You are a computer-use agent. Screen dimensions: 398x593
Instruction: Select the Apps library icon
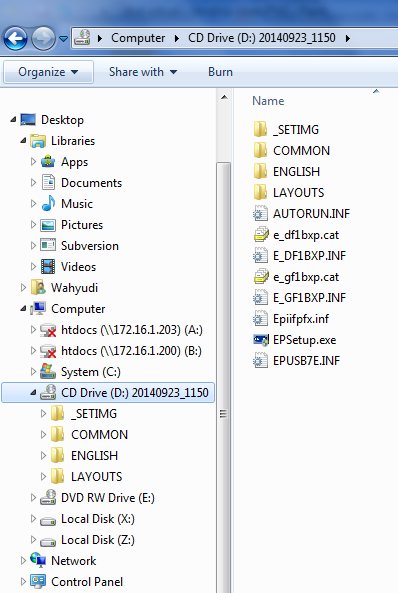[x=48, y=161]
